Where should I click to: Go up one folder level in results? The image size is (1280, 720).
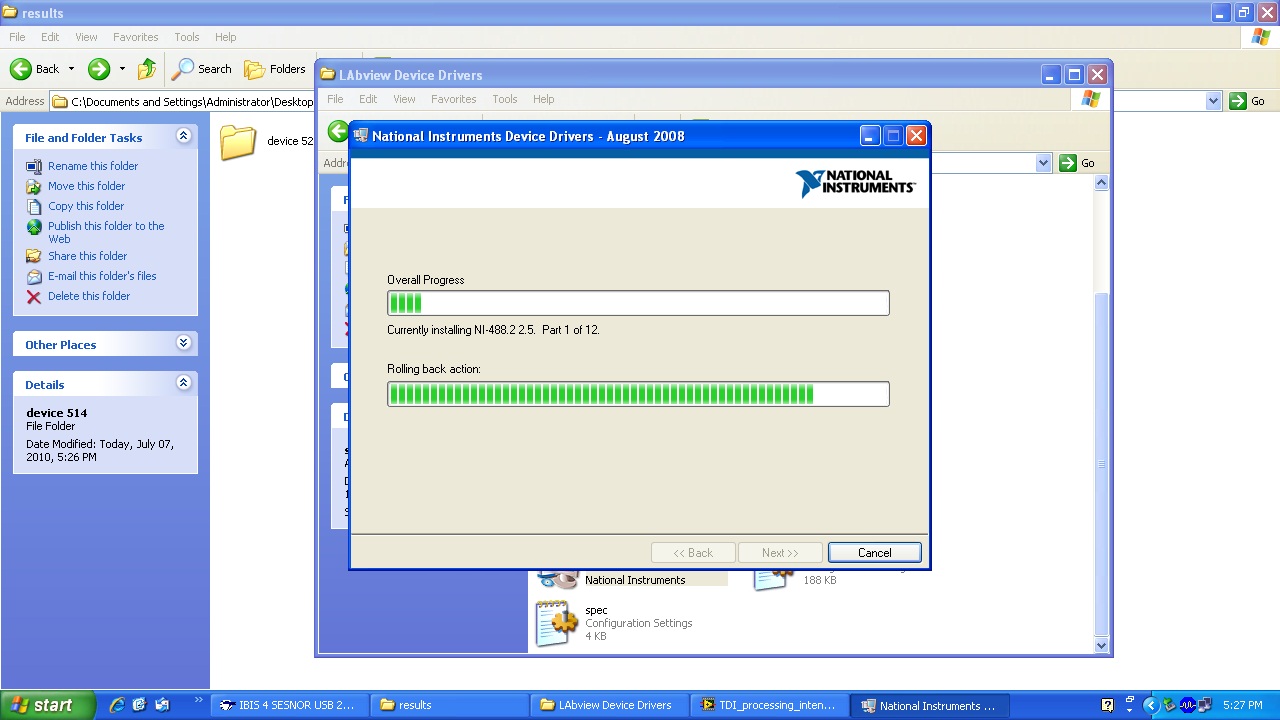pos(147,69)
